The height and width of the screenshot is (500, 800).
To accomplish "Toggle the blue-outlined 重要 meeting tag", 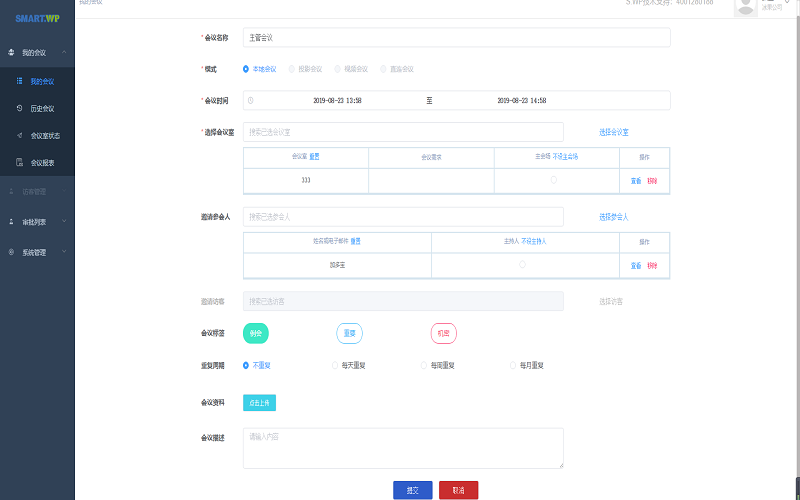I will (349, 333).
